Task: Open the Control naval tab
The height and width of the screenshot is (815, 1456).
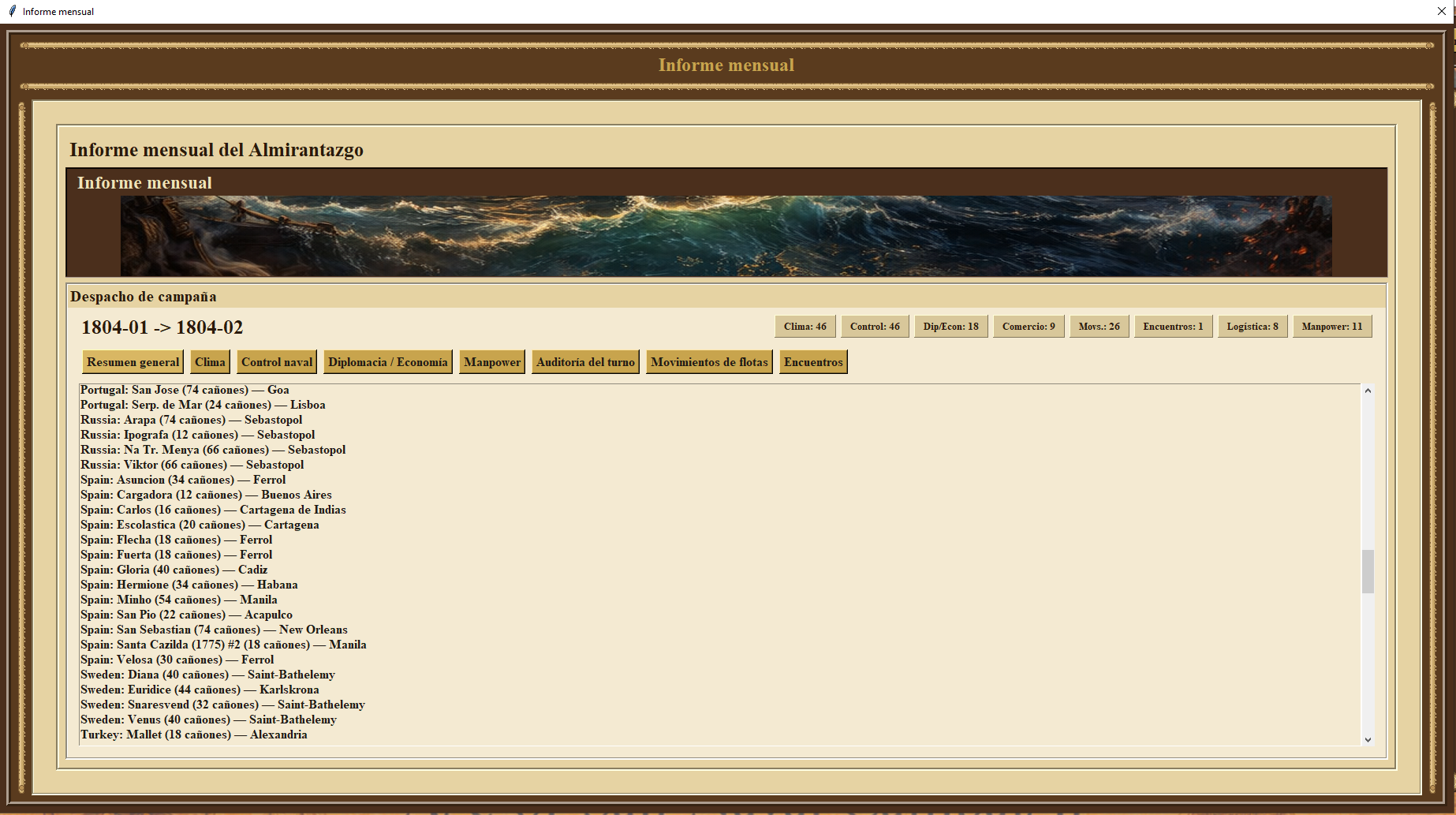Action: coord(277,362)
